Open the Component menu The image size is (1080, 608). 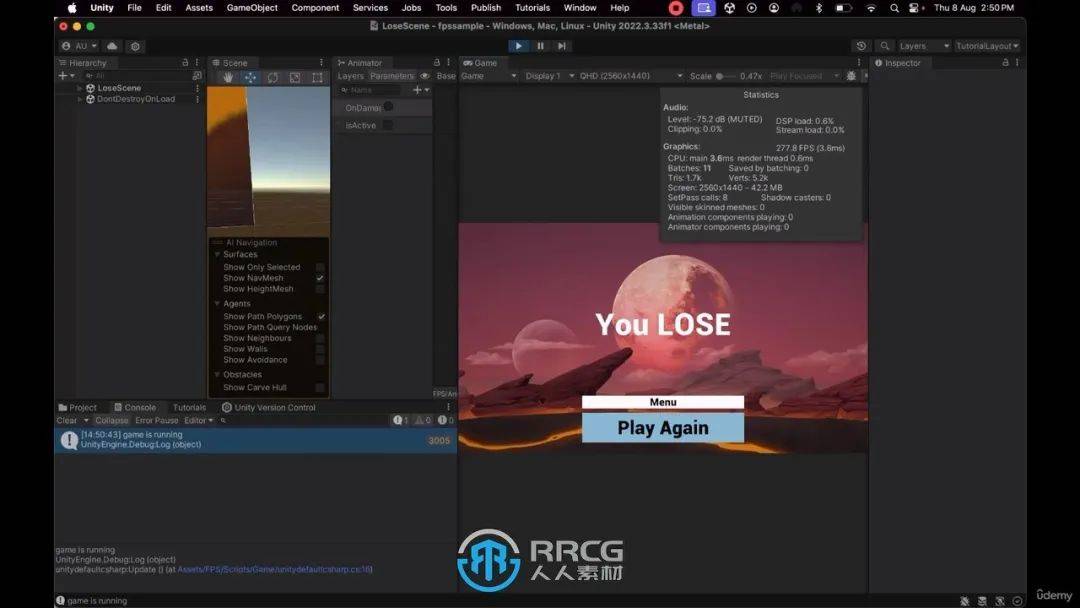pos(315,8)
